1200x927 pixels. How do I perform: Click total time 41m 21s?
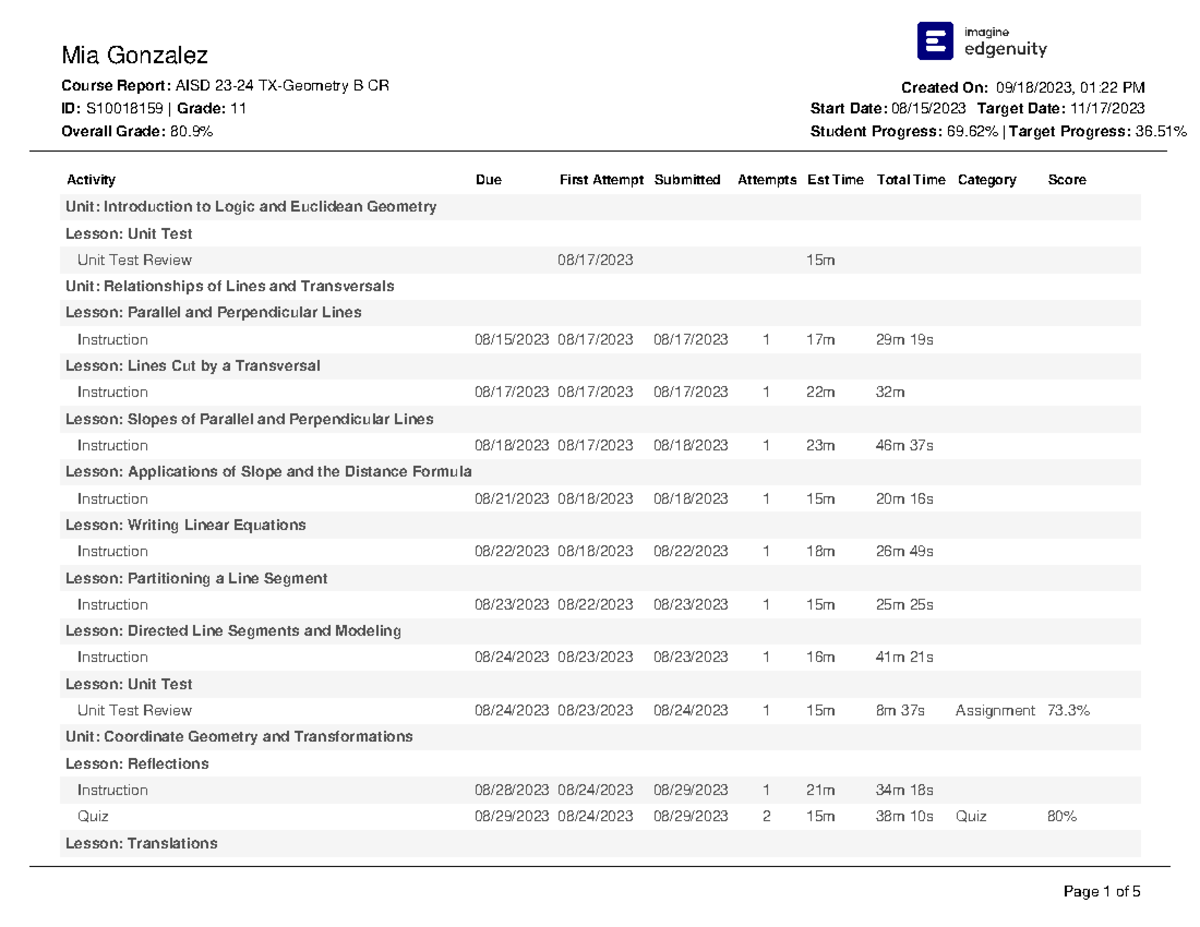905,657
